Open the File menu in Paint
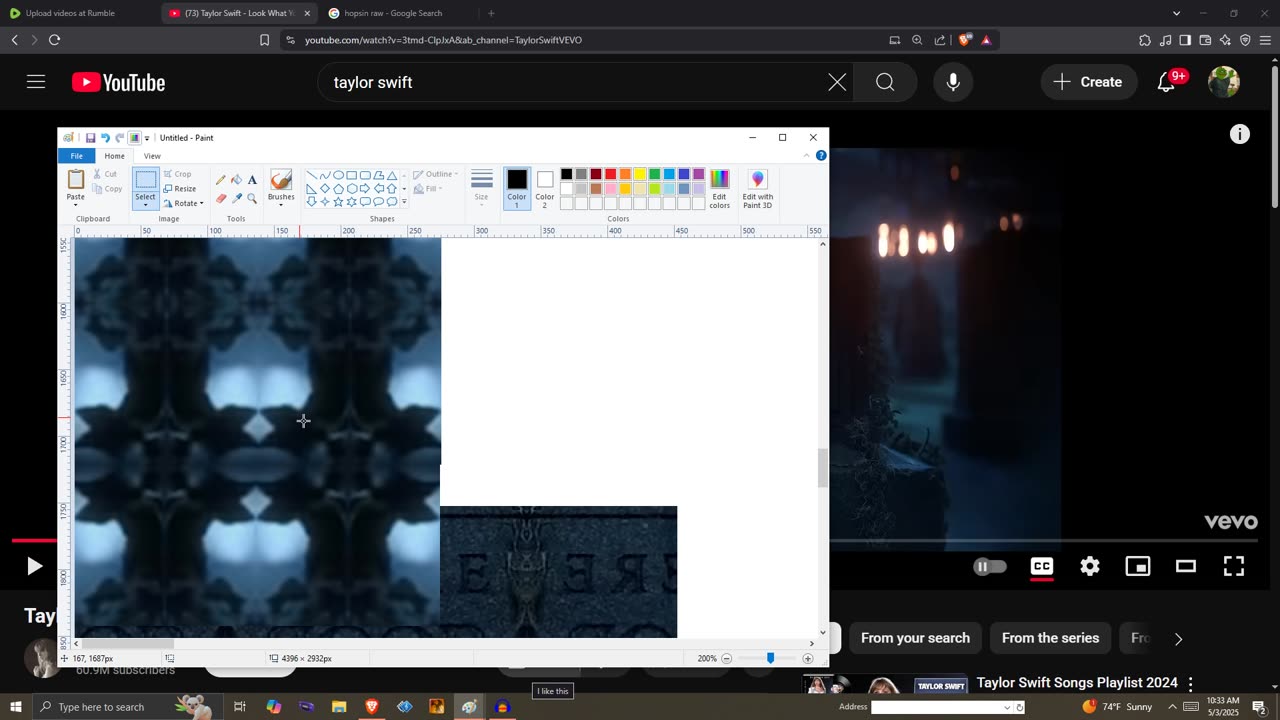The image size is (1280, 720). [x=76, y=156]
